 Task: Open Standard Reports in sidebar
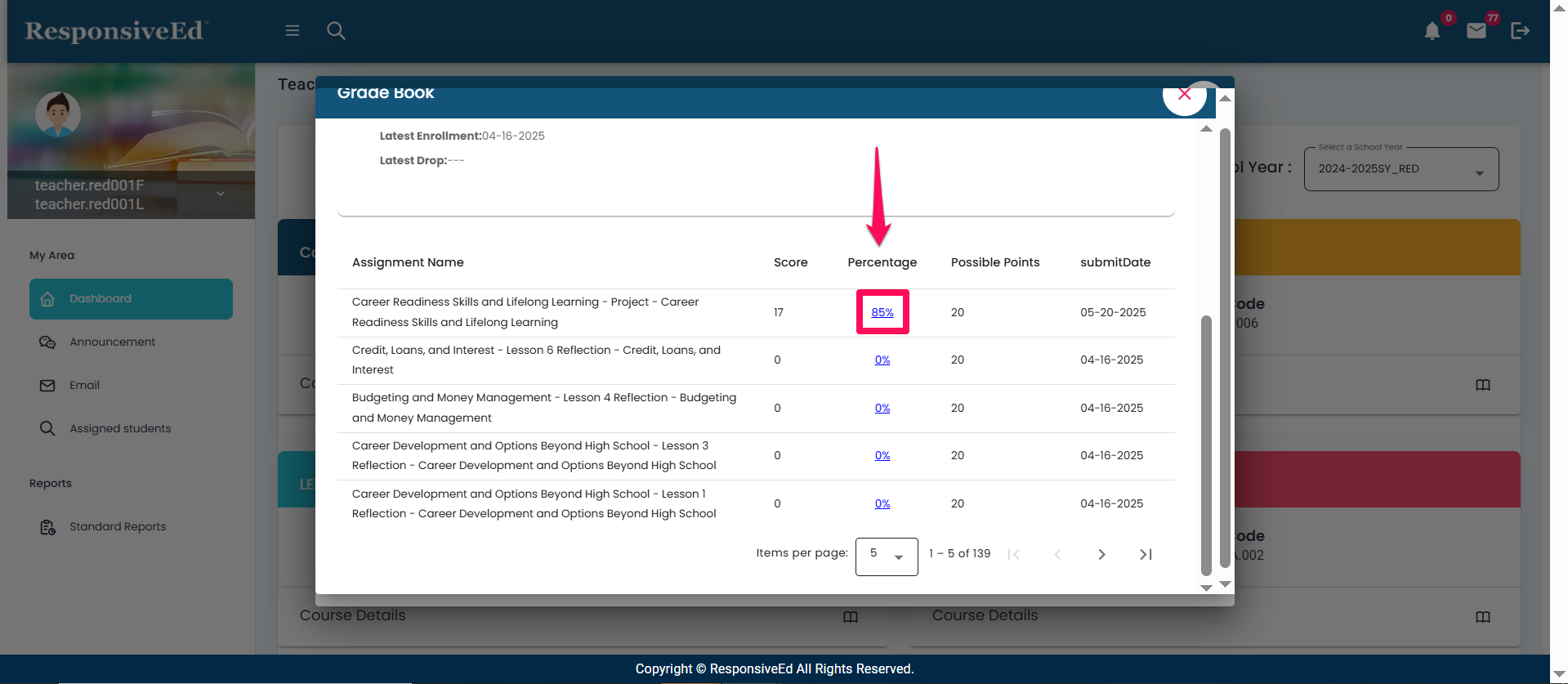point(118,527)
